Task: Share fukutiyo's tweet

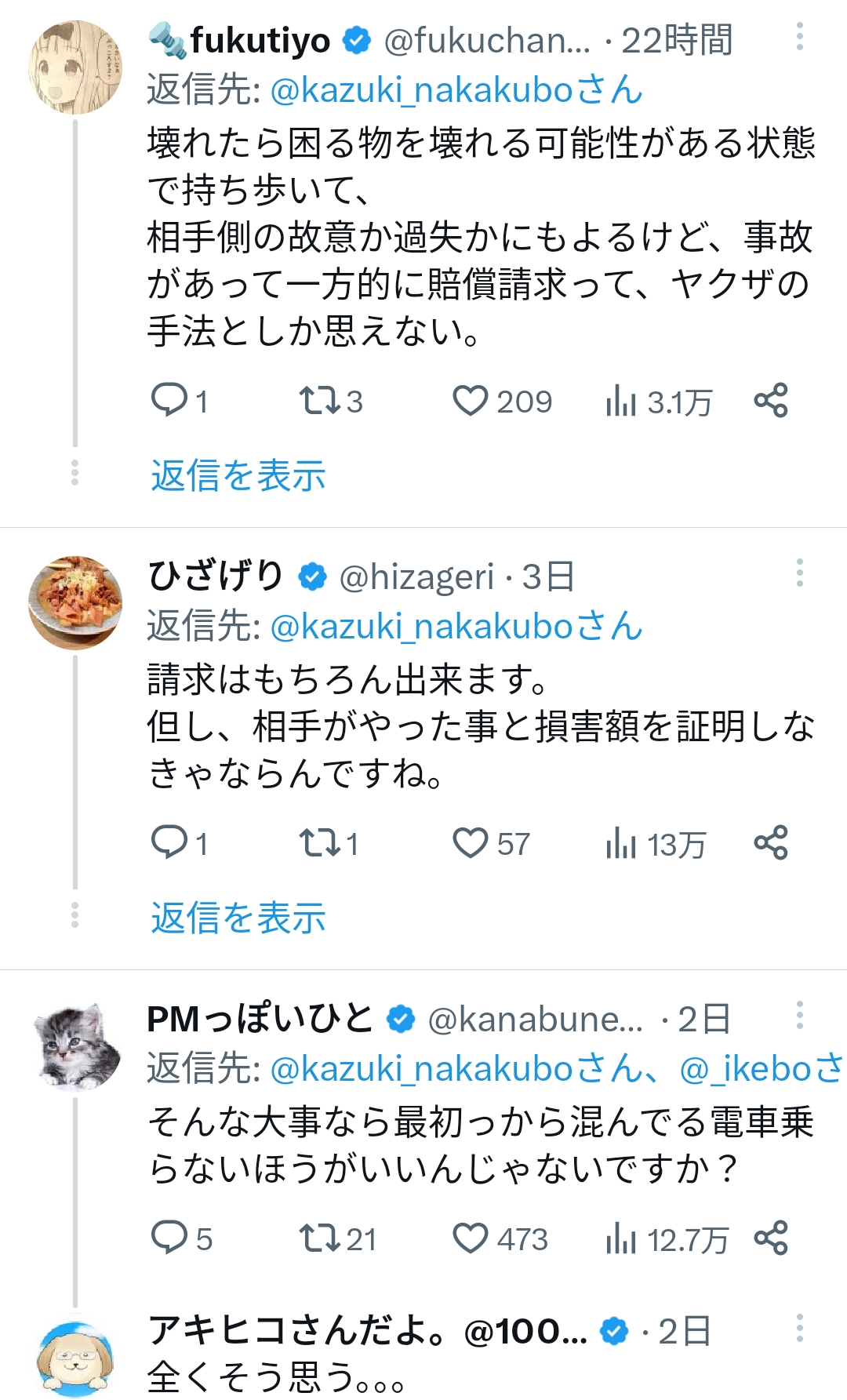Action: [770, 401]
